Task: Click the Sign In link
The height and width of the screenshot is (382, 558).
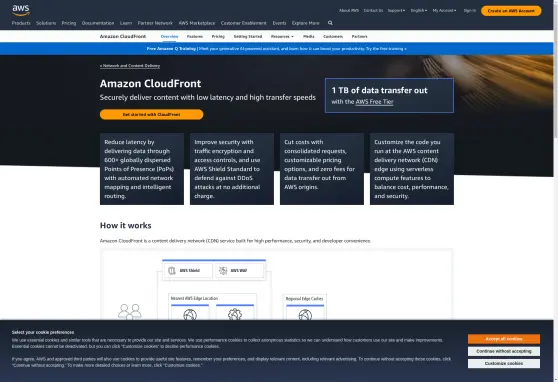Action: click(470, 11)
